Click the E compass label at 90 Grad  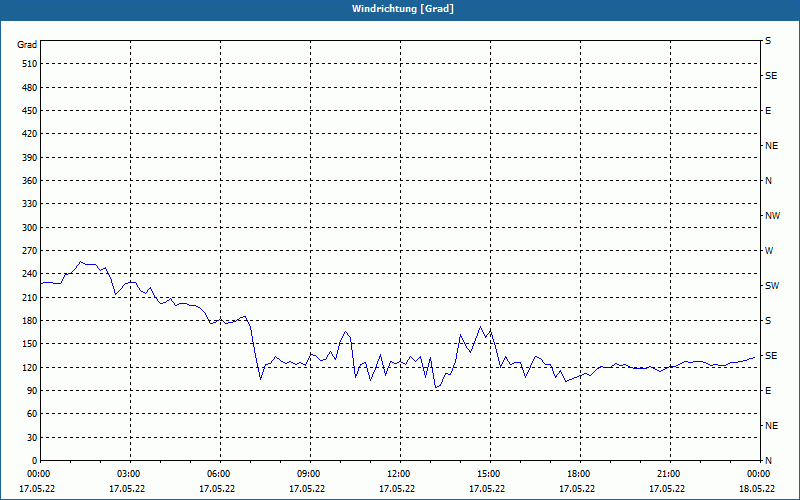click(x=768, y=391)
